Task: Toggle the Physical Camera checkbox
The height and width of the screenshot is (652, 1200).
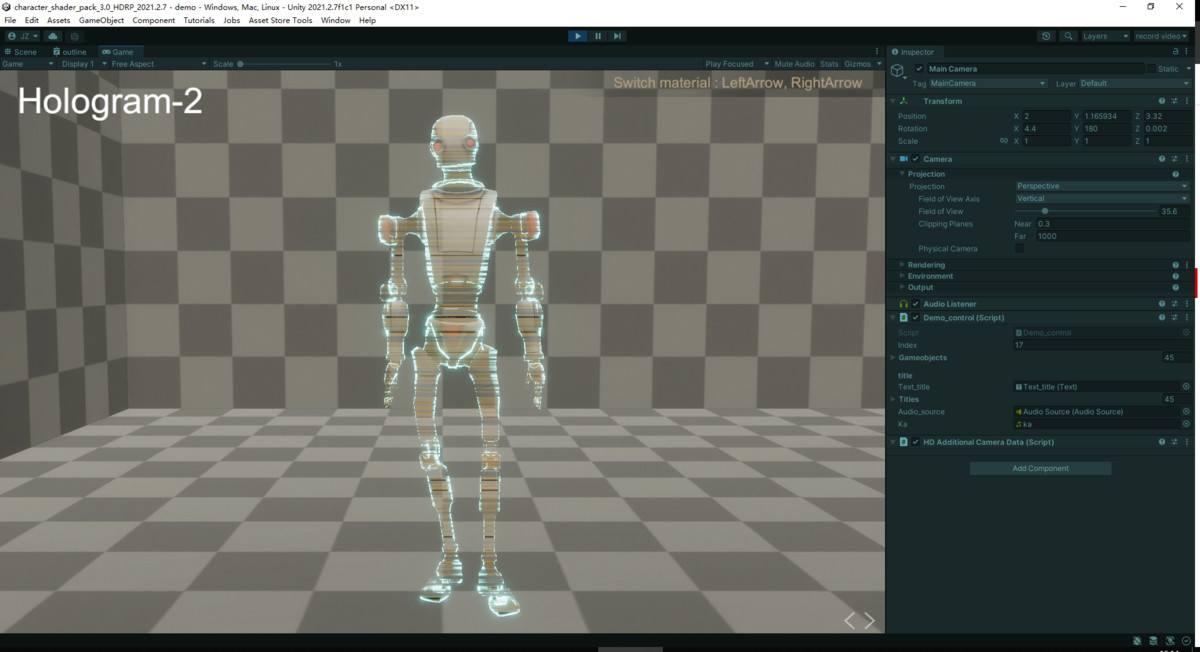Action: 1018,248
